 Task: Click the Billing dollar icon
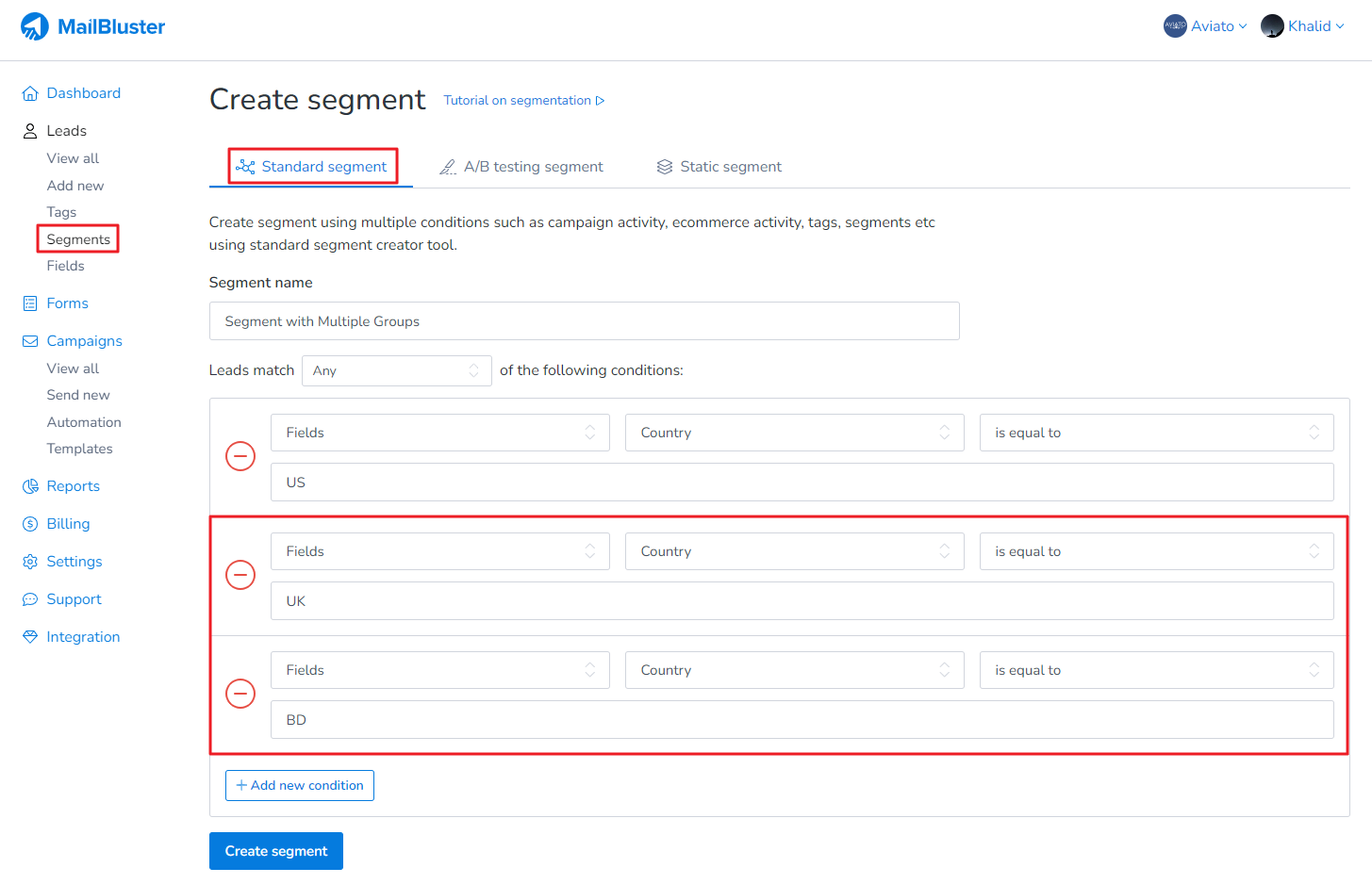click(30, 524)
